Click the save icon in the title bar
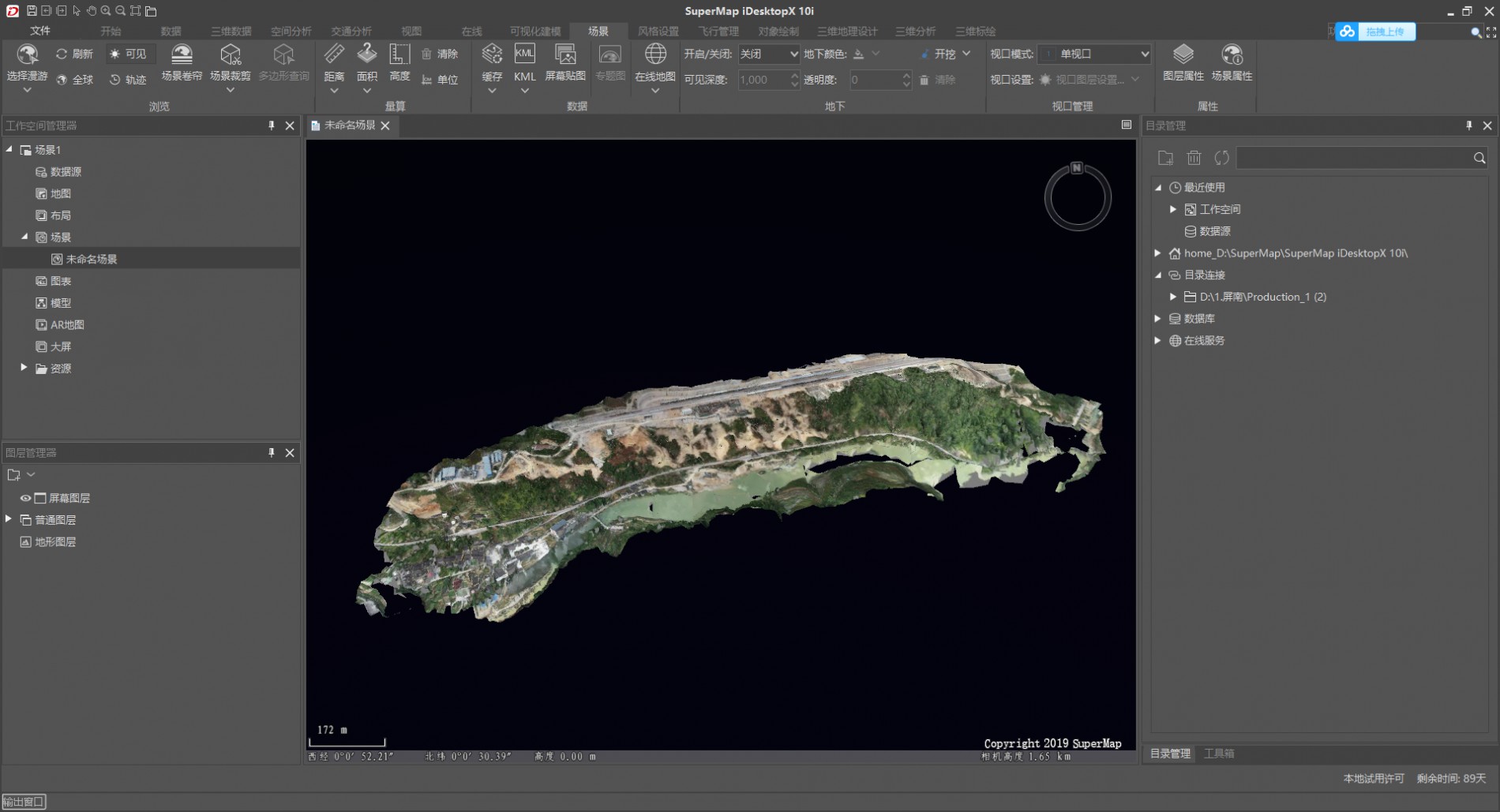Viewport: 1500px width, 812px height. tap(32, 11)
